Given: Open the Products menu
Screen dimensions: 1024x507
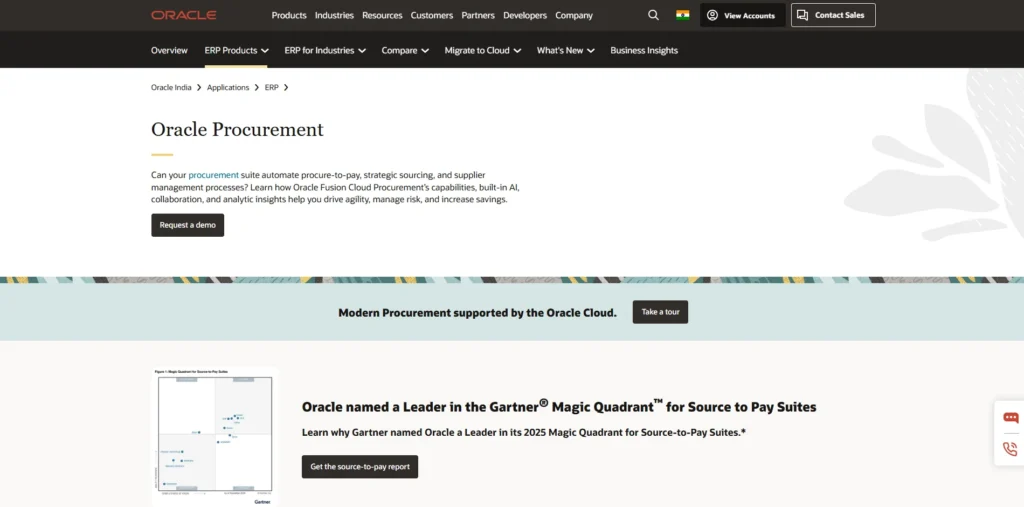Looking at the screenshot, I should [x=289, y=15].
